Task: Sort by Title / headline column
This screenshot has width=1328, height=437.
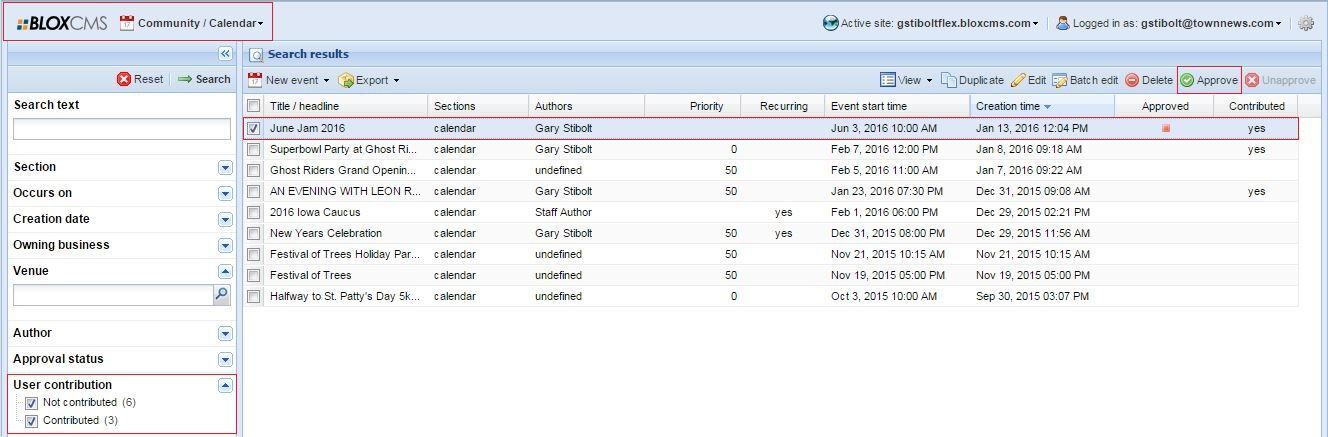Action: [346, 106]
